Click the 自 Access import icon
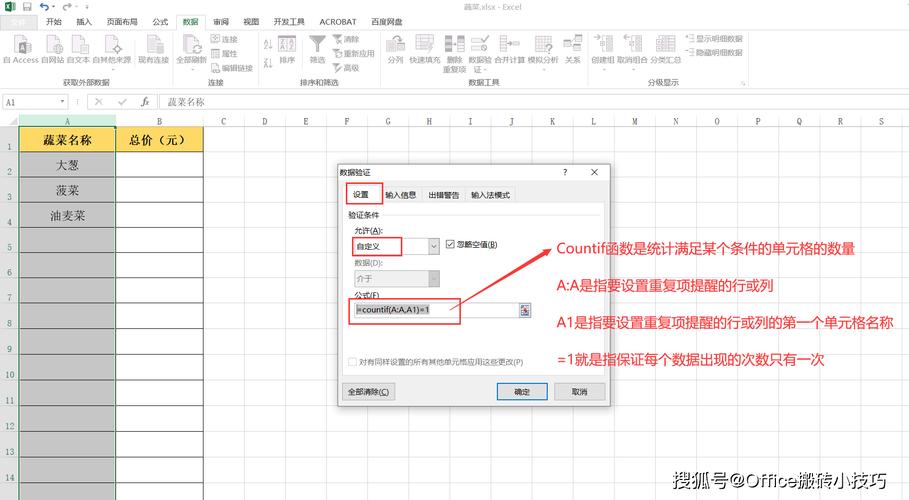The image size is (909, 500). (22, 45)
